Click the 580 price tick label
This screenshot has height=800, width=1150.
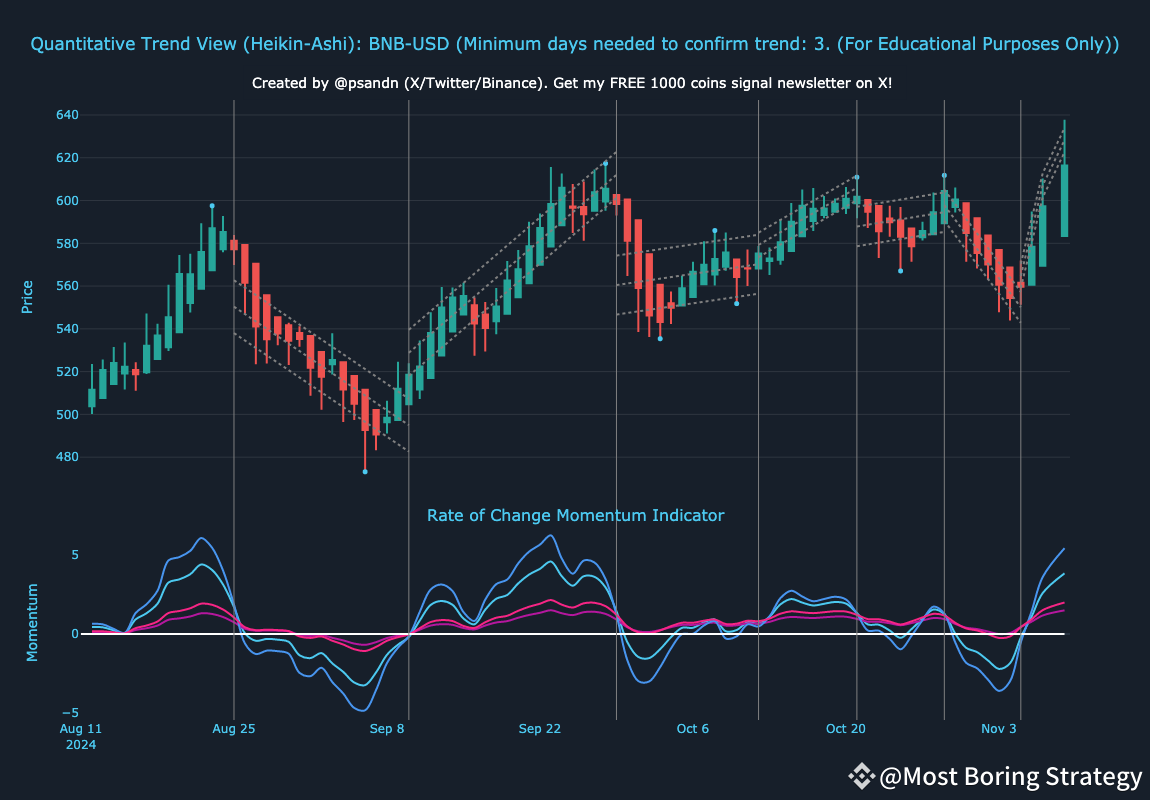[67, 243]
